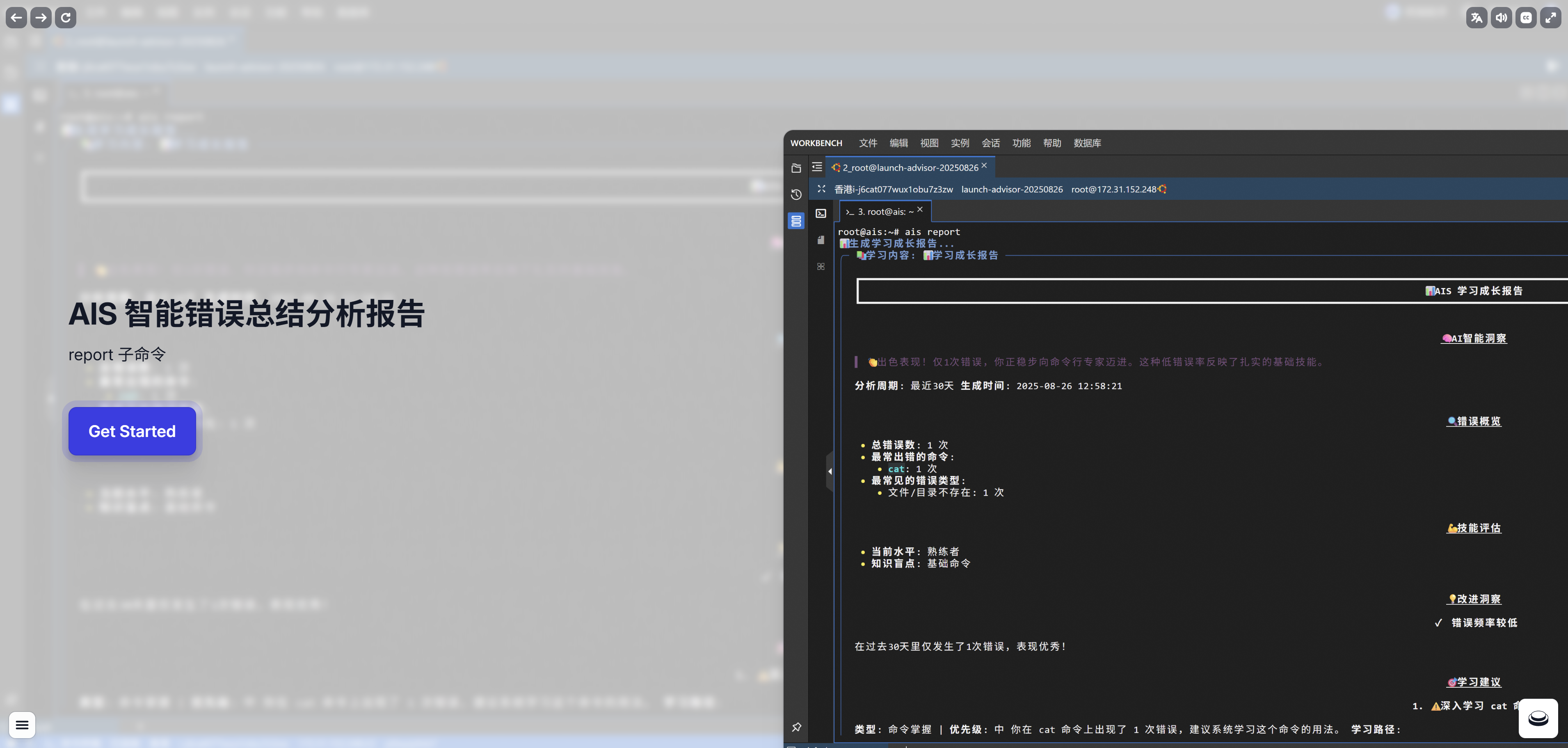Select the highlighted server list sidebar icon

pyautogui.click(x=796, y=220)
